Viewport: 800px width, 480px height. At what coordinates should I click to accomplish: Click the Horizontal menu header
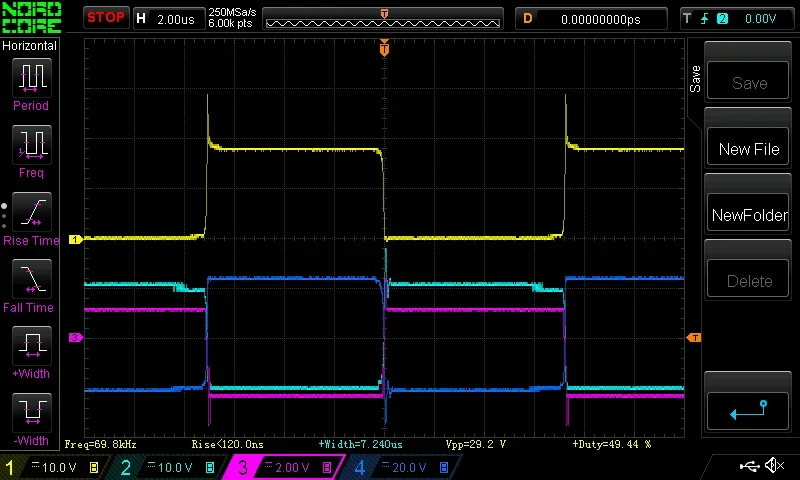point(30,46)
